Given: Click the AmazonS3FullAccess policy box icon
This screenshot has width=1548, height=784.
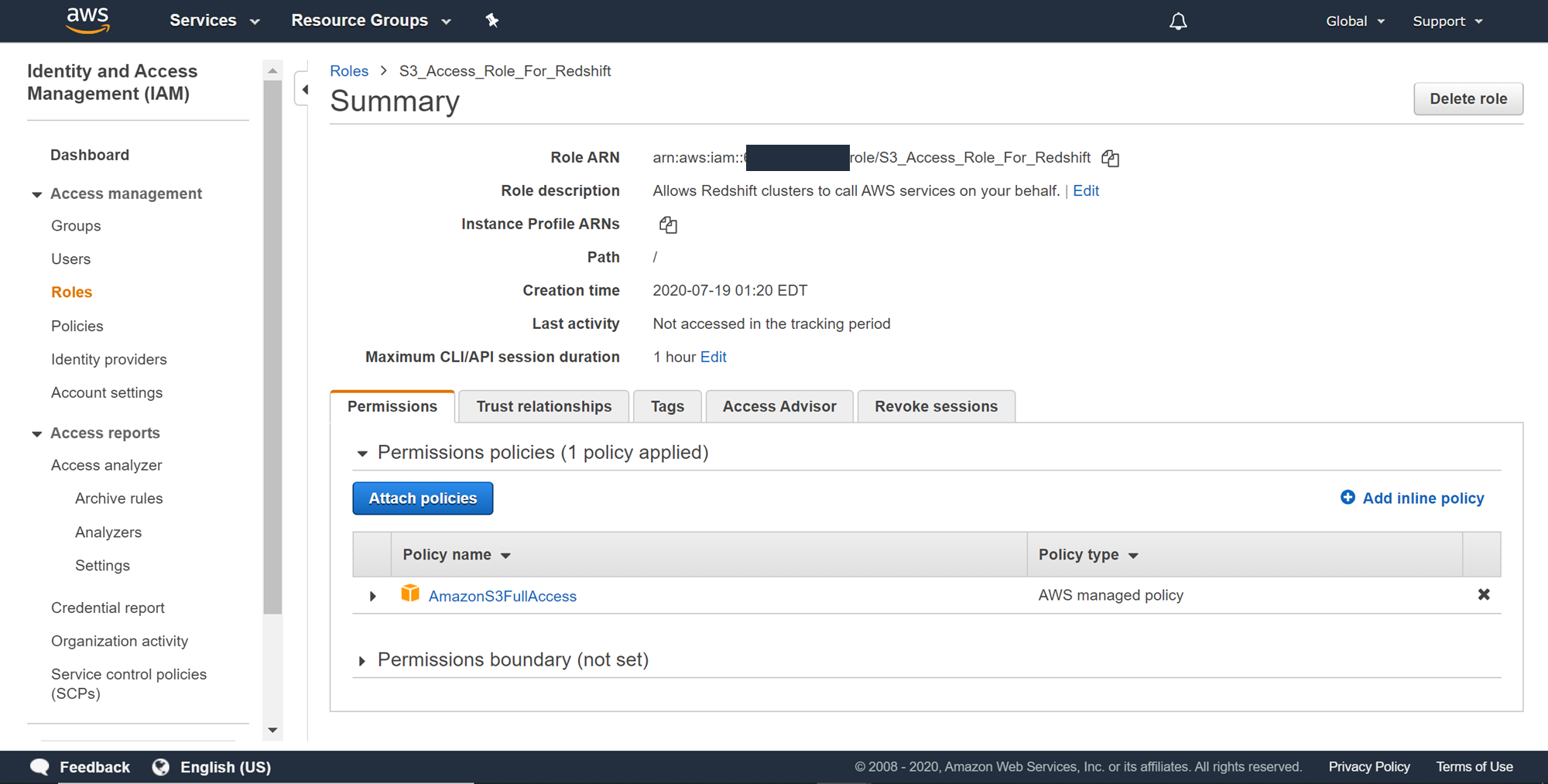Looking at the screenshot, I should pos(410,594).
